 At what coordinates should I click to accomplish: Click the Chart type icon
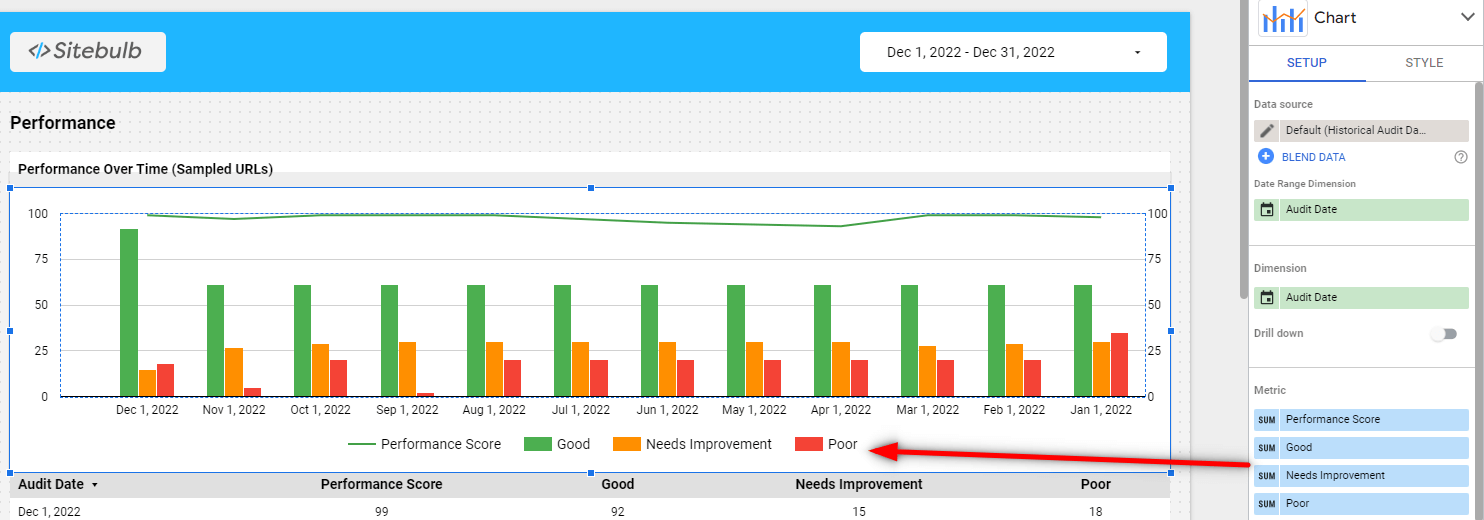click(1282, 18)
